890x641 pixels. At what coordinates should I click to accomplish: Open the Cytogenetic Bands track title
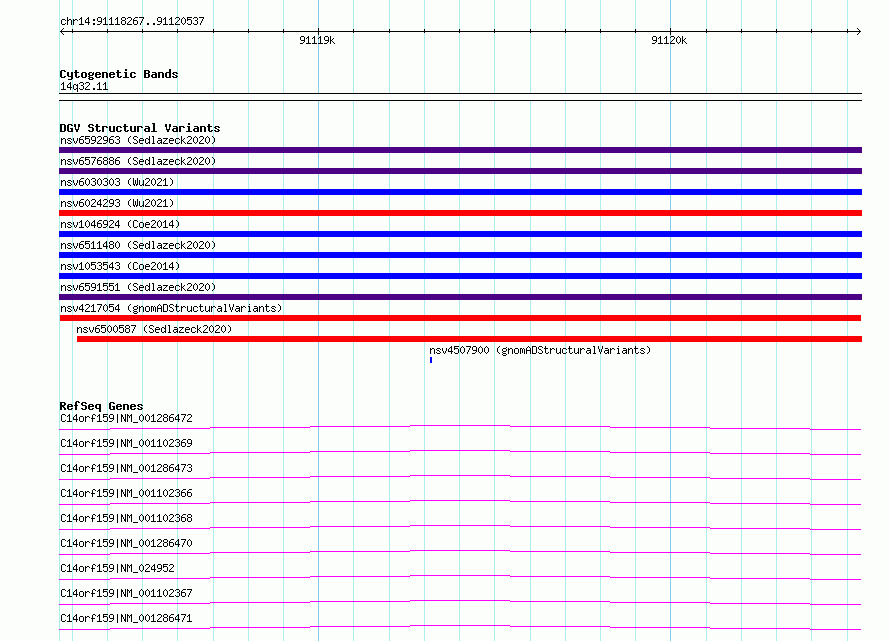tap(119, 74)
